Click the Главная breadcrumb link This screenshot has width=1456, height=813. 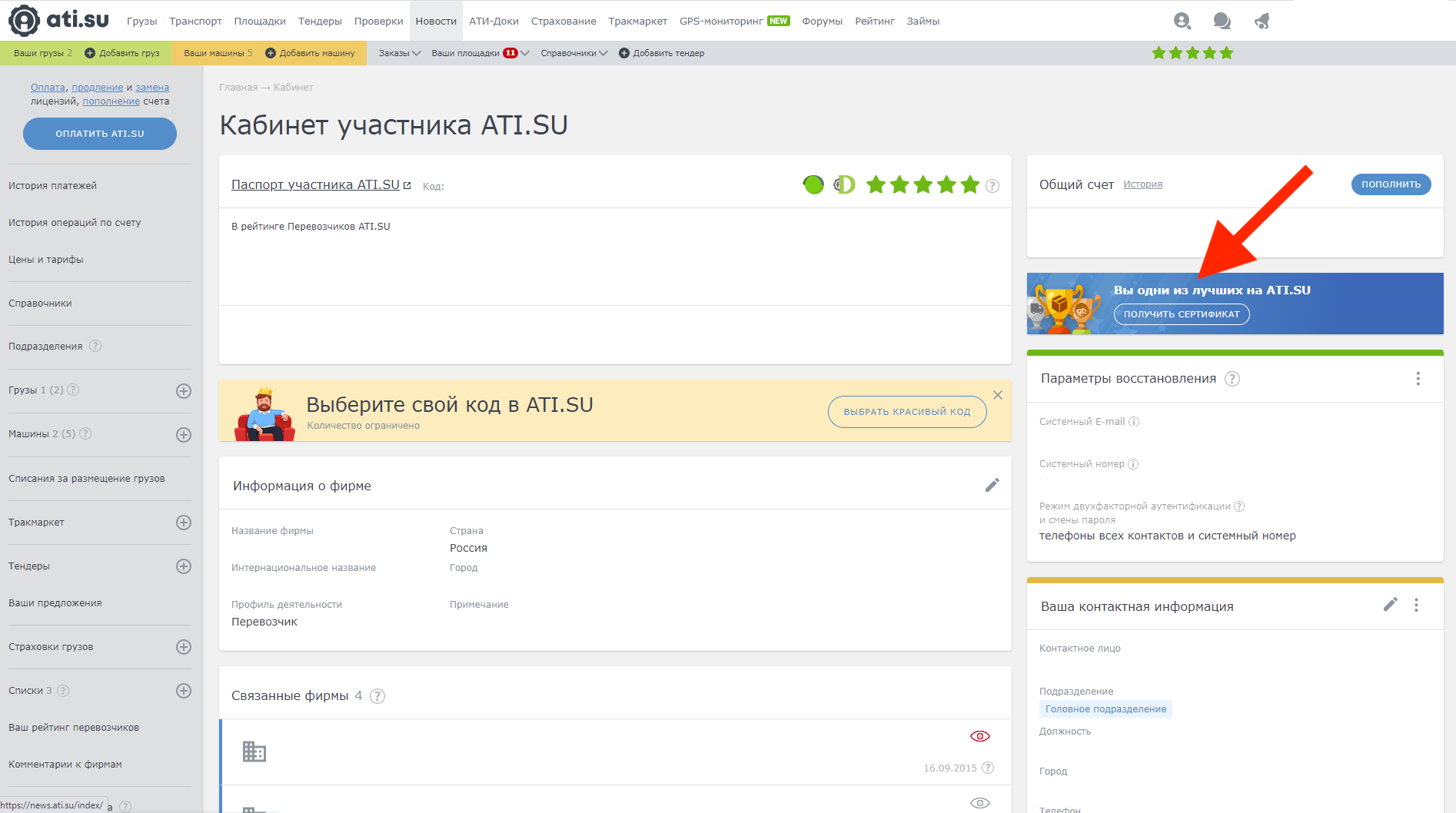click(x=238, y=88)
